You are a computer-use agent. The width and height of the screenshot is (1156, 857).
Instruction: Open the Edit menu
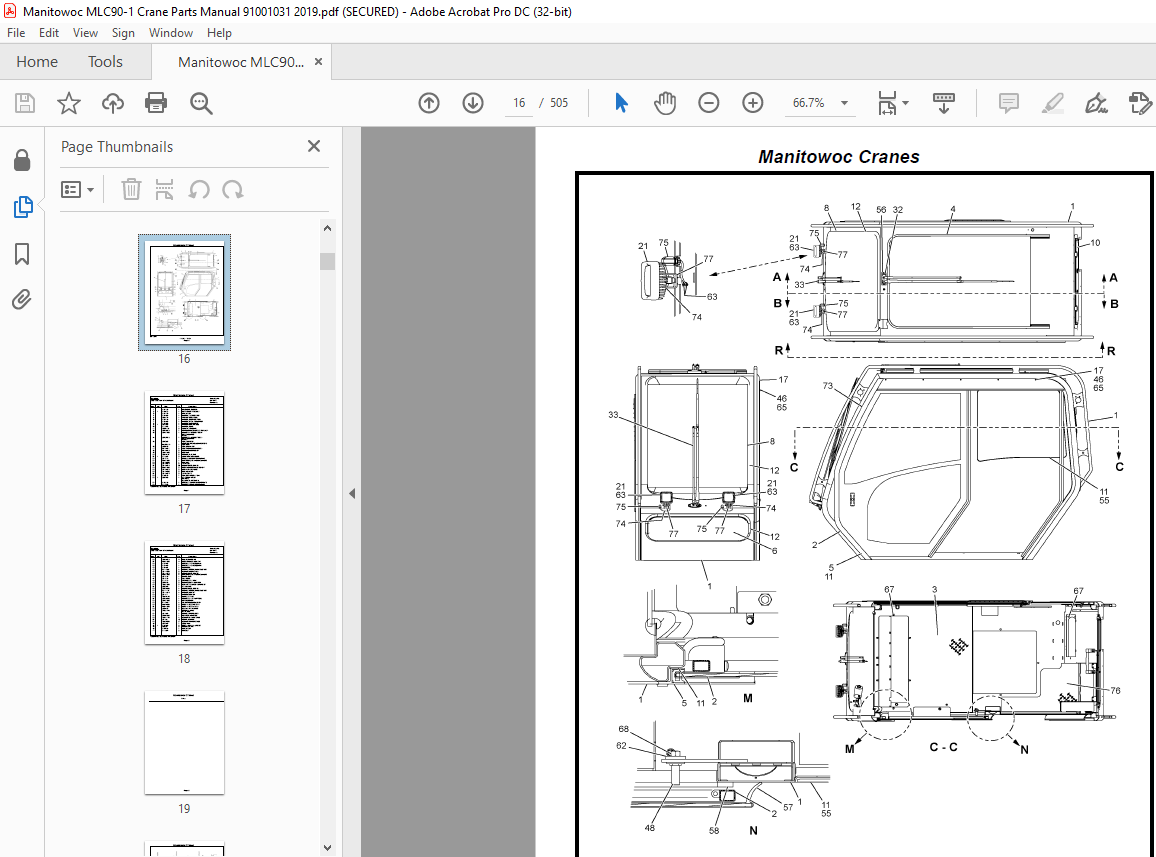[49, 32]
